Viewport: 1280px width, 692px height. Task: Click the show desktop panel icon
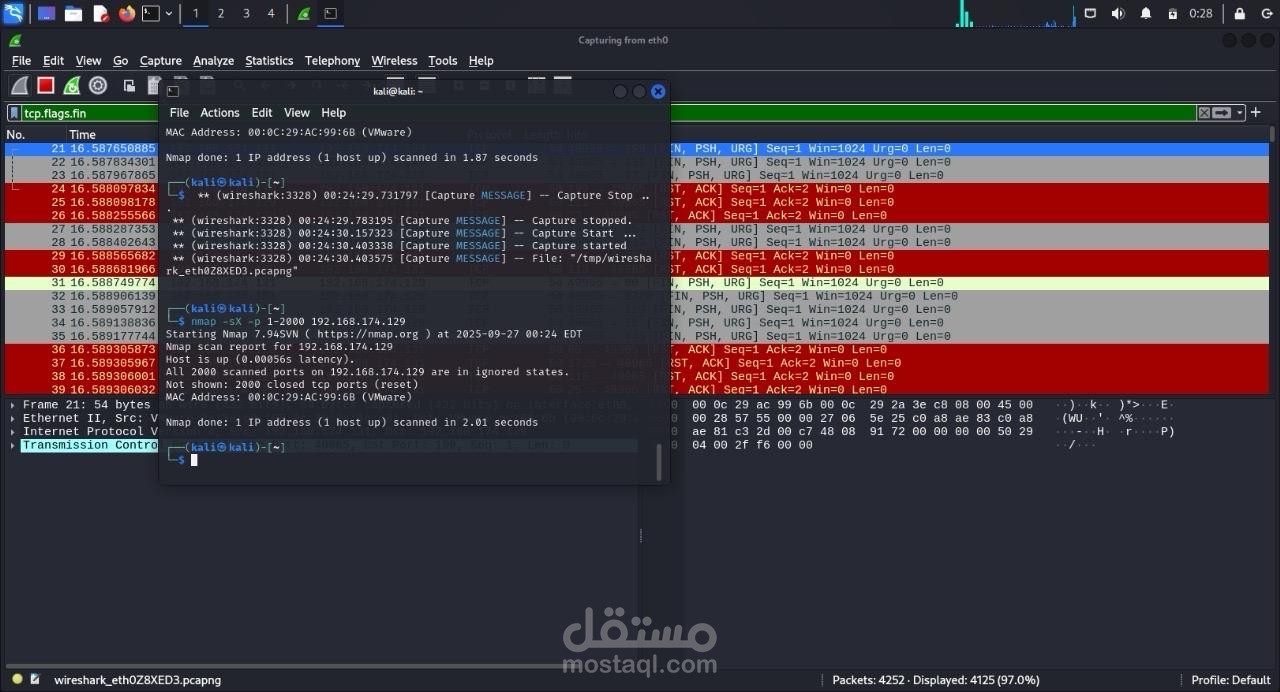point(46,13)
